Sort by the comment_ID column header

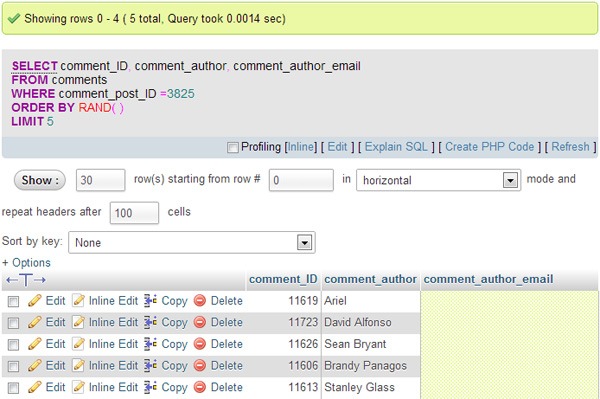click(283, 279)
